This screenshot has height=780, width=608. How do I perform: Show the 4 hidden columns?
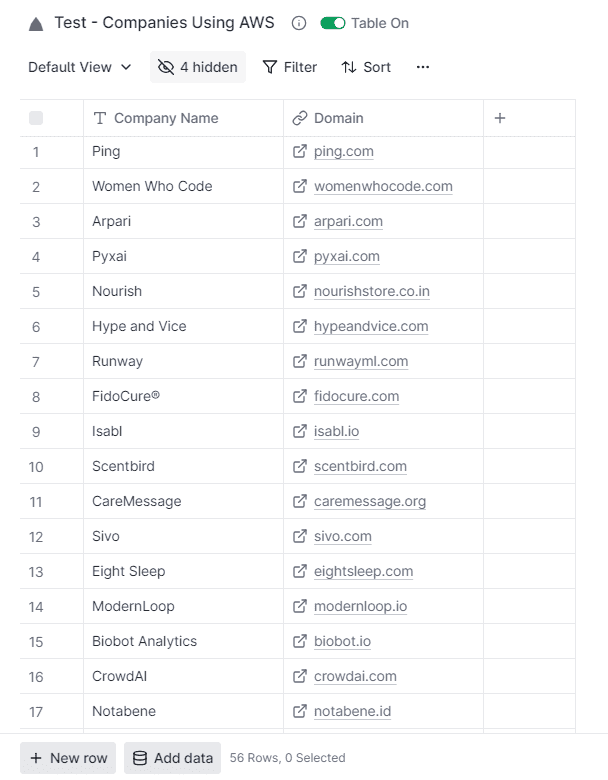point(198,67)
